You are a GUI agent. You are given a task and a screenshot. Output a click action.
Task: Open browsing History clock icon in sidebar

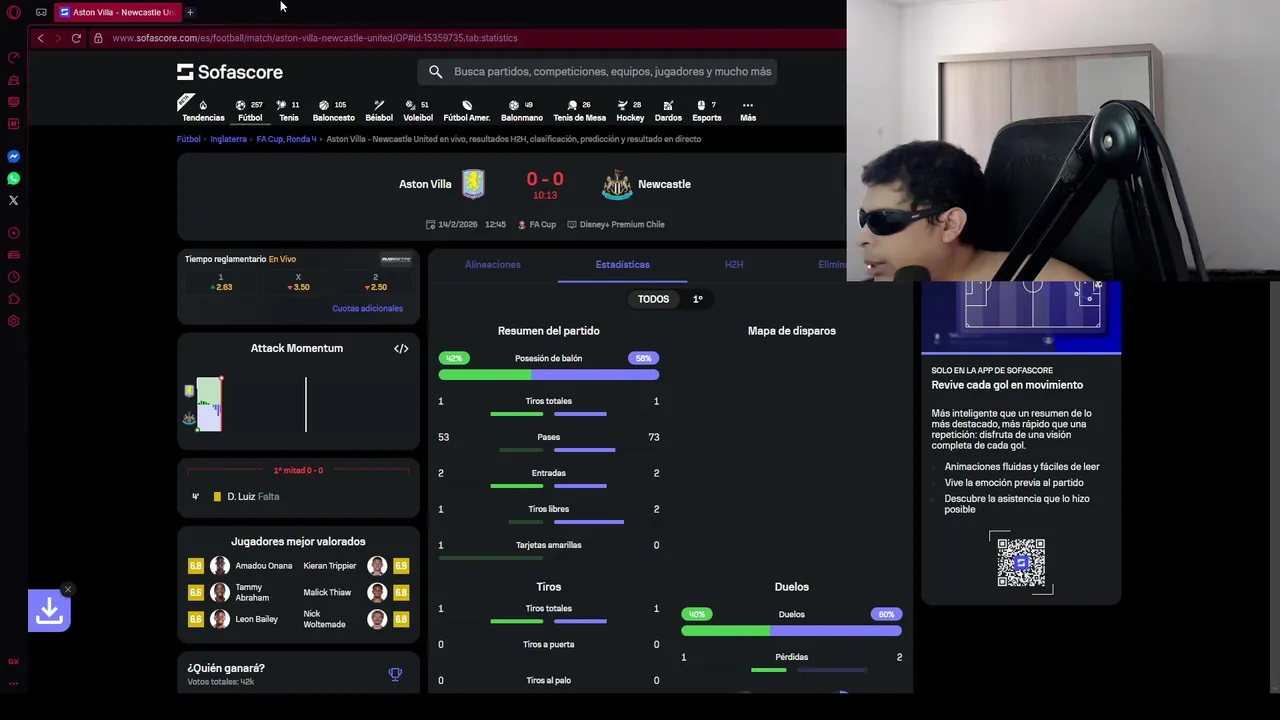[x=13, y=277]
